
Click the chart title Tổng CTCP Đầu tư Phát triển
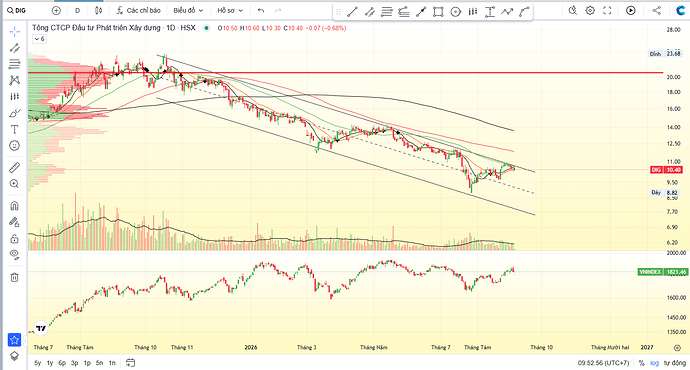[x=96, y=28]
